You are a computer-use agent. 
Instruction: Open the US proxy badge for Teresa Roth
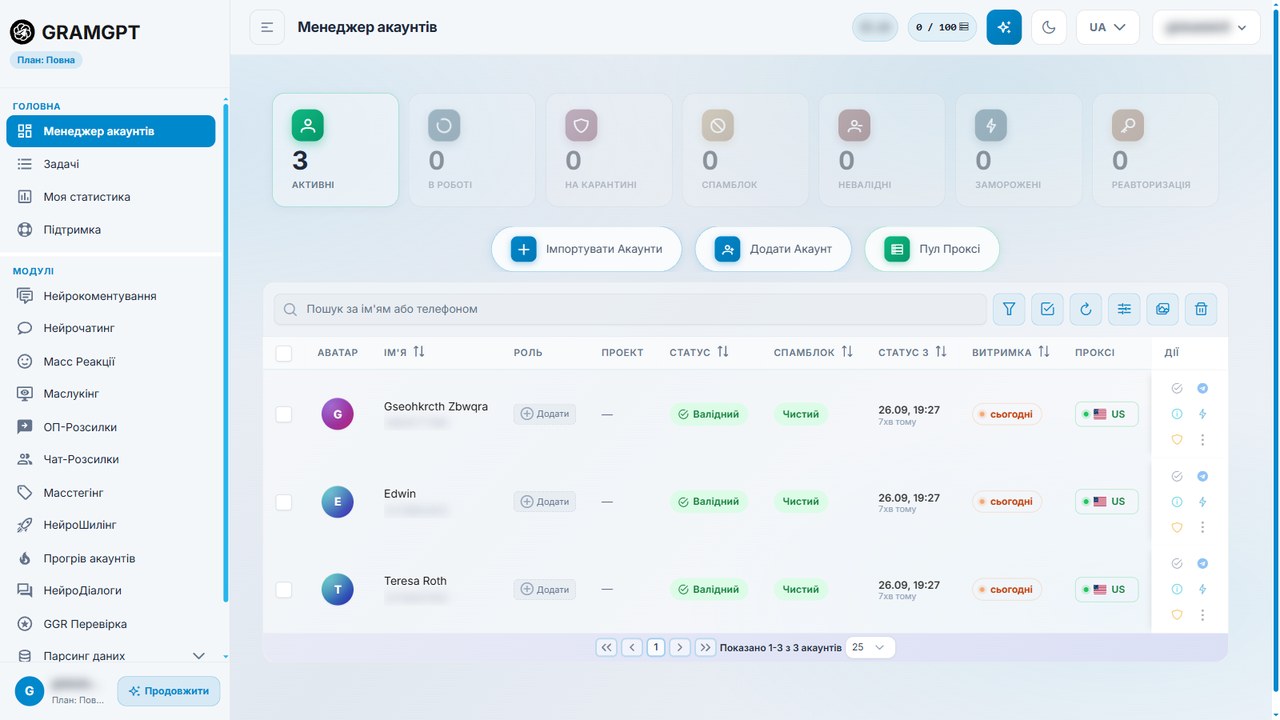tap(1106, 590)
